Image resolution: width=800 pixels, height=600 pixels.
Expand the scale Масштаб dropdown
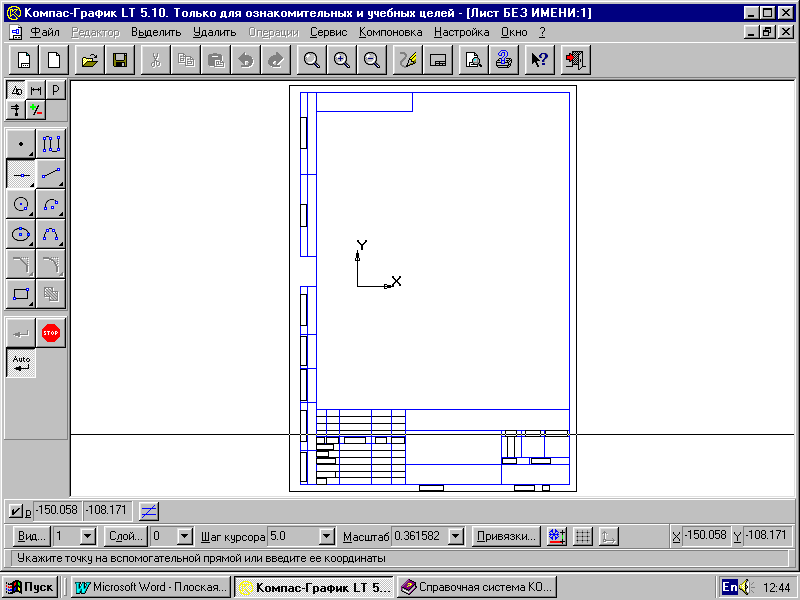tap(456, 536)
